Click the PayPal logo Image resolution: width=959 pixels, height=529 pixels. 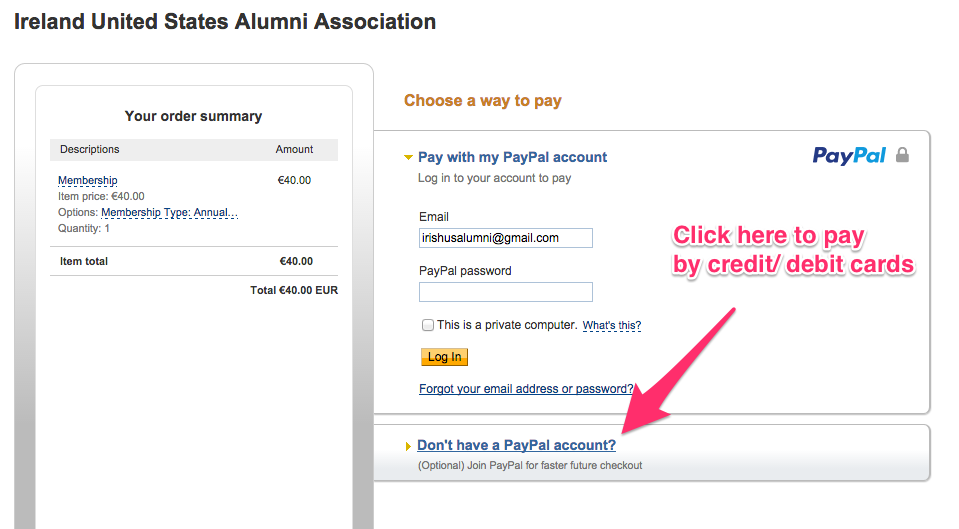point(849,155)
